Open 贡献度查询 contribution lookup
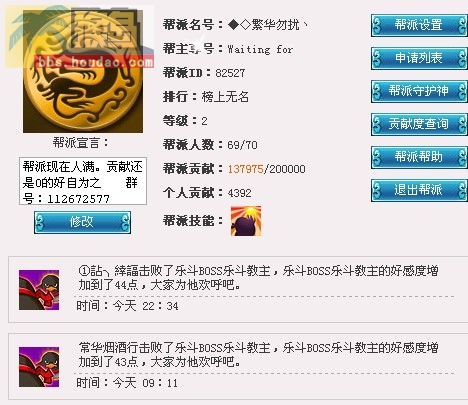This screenshot has width=468, height=405. pos(419,124)
